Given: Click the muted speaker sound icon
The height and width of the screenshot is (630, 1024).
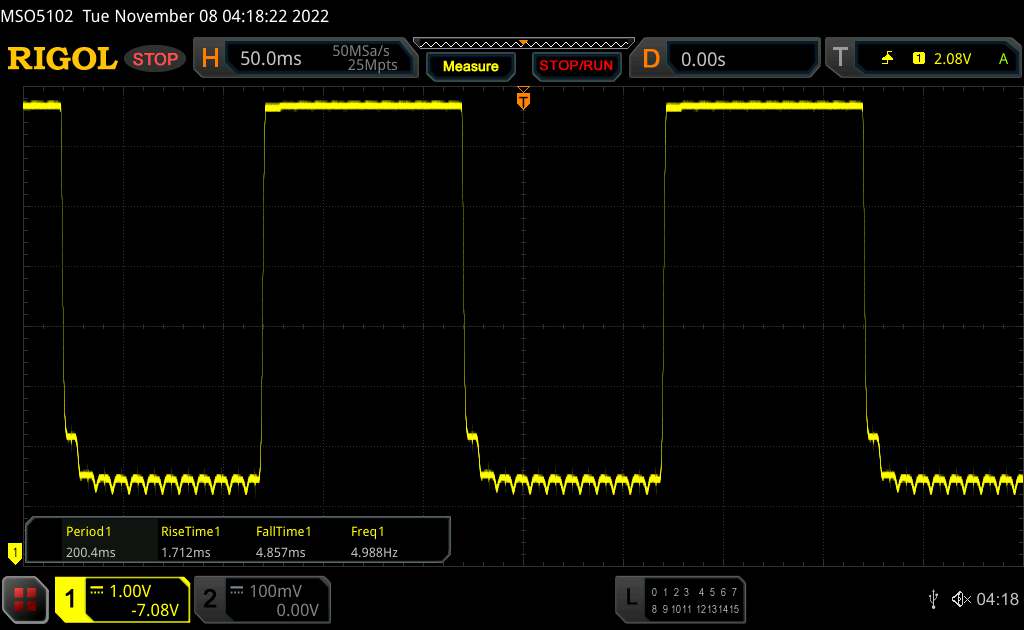Looking at the screenshot, I should tap(961, 599).
